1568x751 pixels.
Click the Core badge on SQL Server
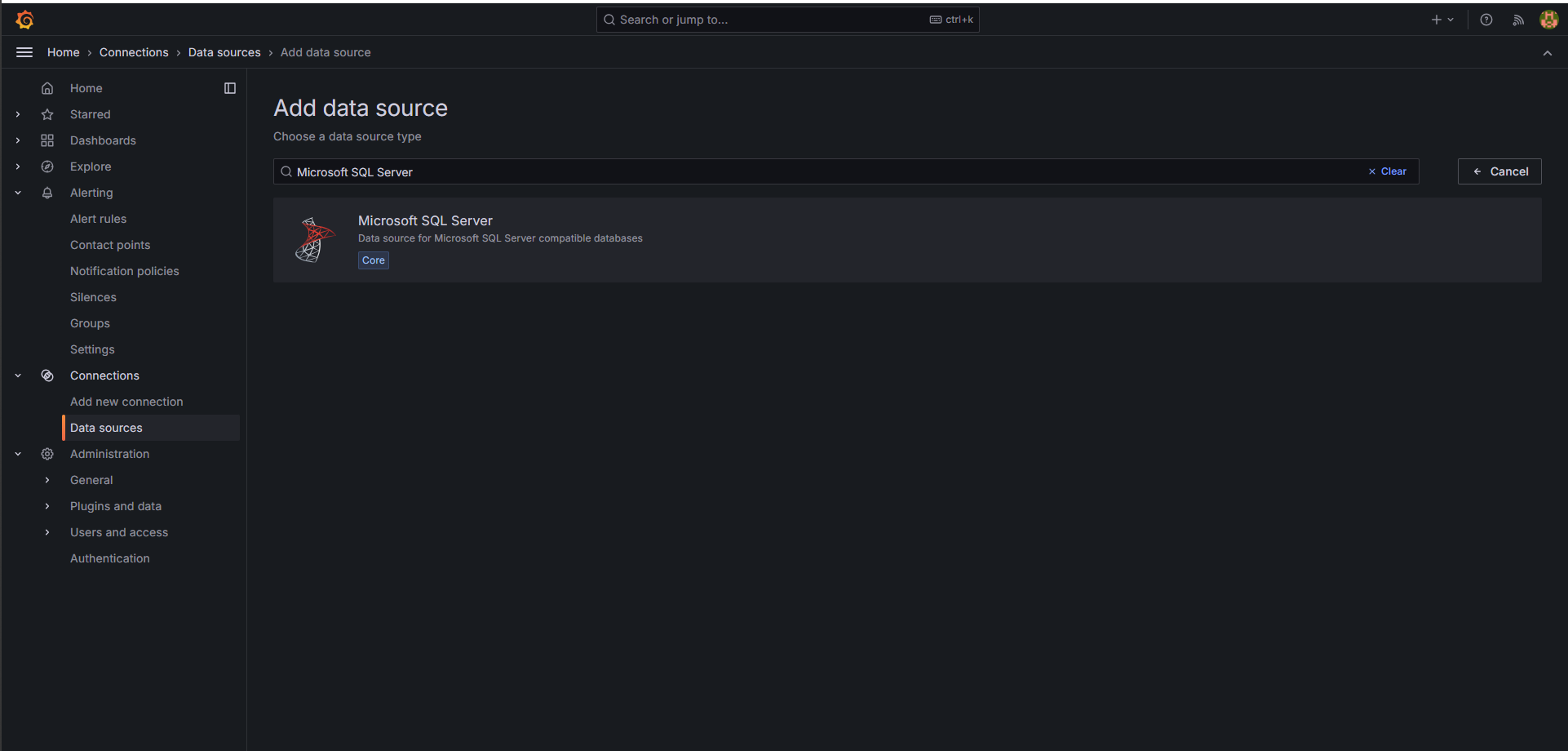[374, 260]
